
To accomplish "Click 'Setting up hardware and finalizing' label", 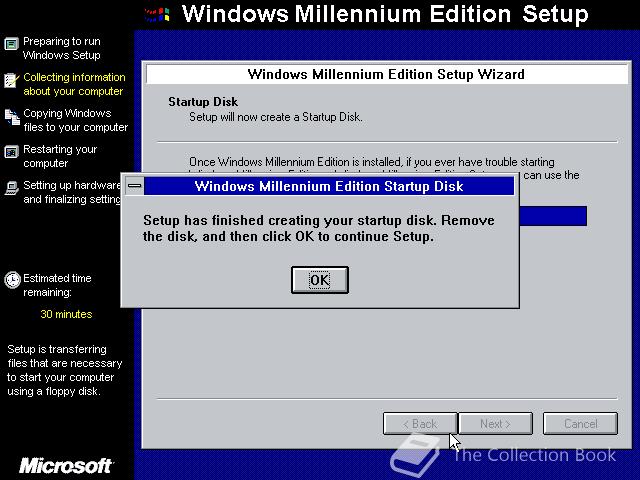I will (x=72, y=192).
